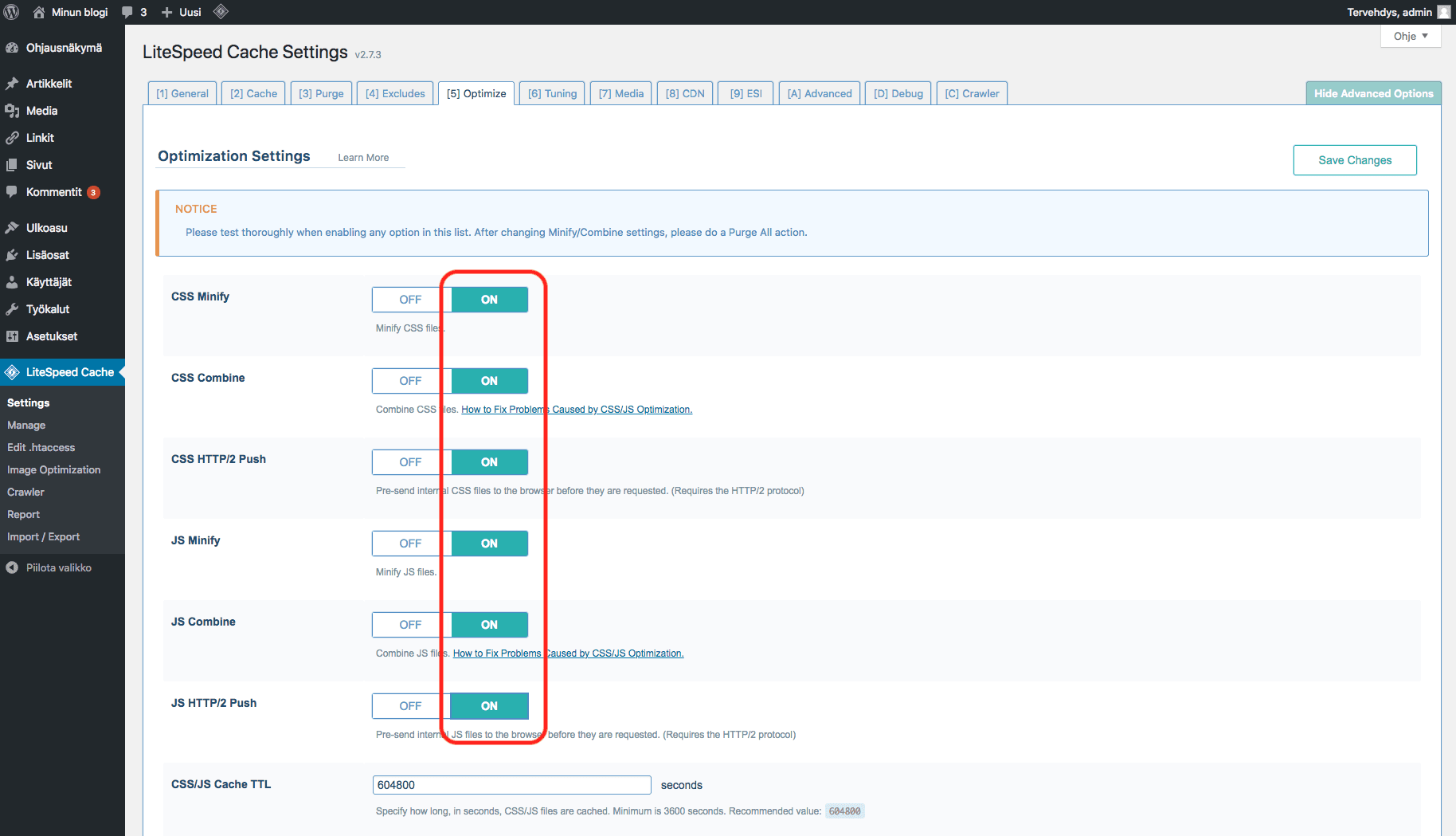Click the Save Changes button

1355,160
